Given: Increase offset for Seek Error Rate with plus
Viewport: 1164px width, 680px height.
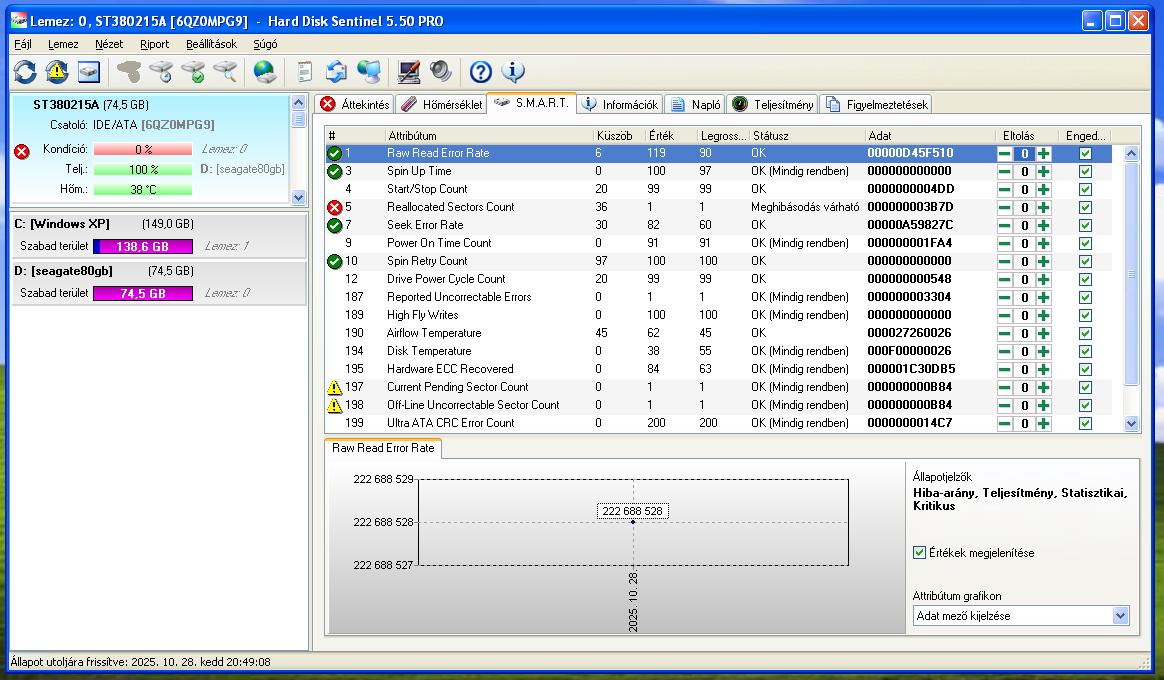Looking at the screenshot, I should tap(1043, 226).
